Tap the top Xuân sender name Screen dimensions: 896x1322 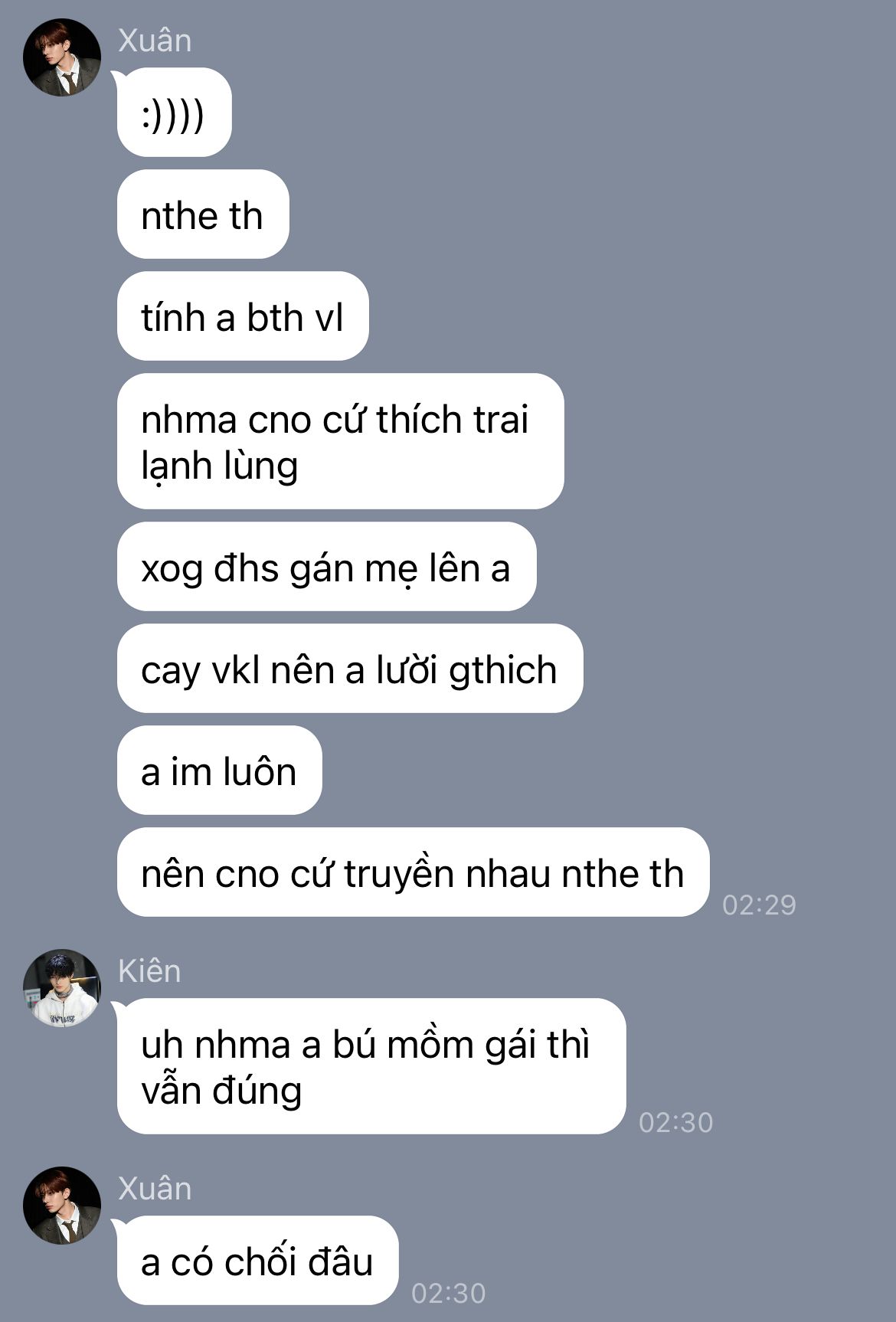tap(155, 40)
